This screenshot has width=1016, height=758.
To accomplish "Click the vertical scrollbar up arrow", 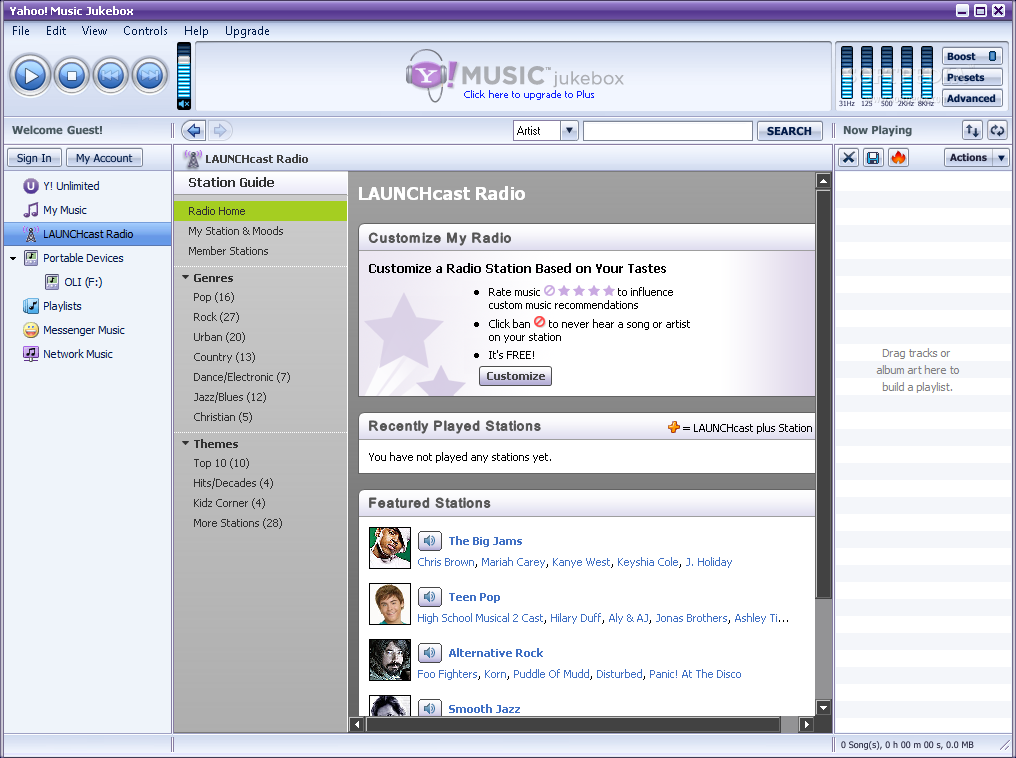I will (823, 181).
